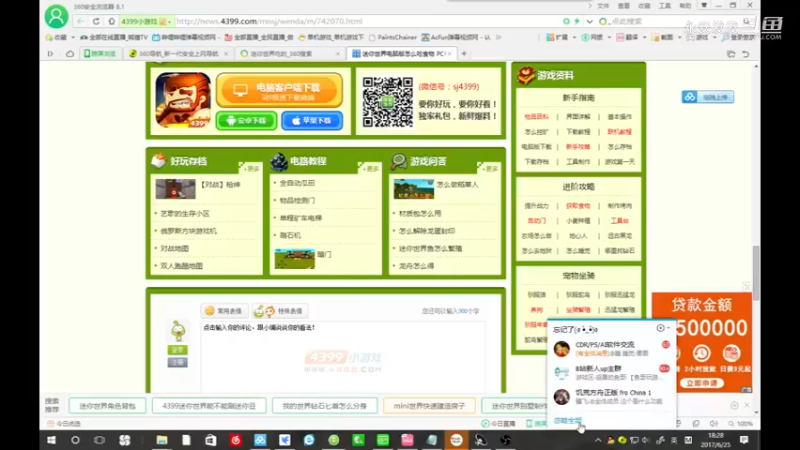Viewport: 800px width, 450px height.
Task: Open the 扩展 extensions dropdown
Action: coord(561,37)
